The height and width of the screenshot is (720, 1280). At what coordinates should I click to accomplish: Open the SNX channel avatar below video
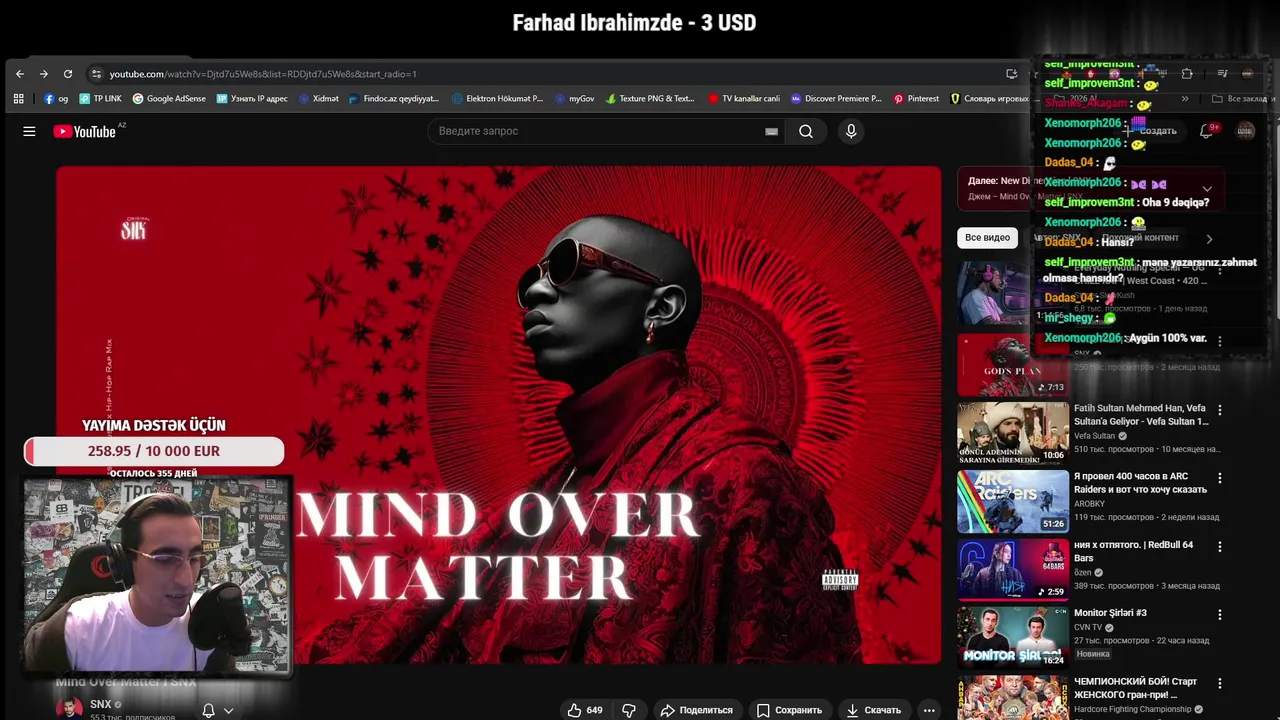click(x=69, y=708)
